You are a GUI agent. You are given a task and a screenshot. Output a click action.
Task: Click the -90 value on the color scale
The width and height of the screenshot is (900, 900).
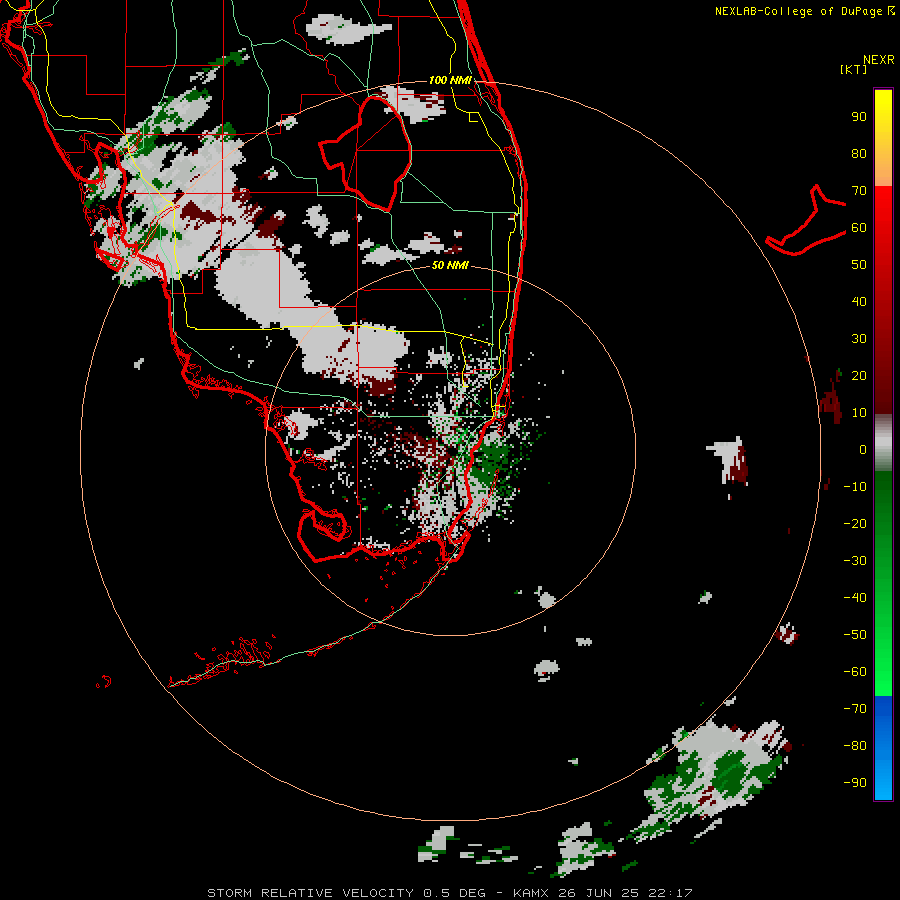[x=855, y=782]
